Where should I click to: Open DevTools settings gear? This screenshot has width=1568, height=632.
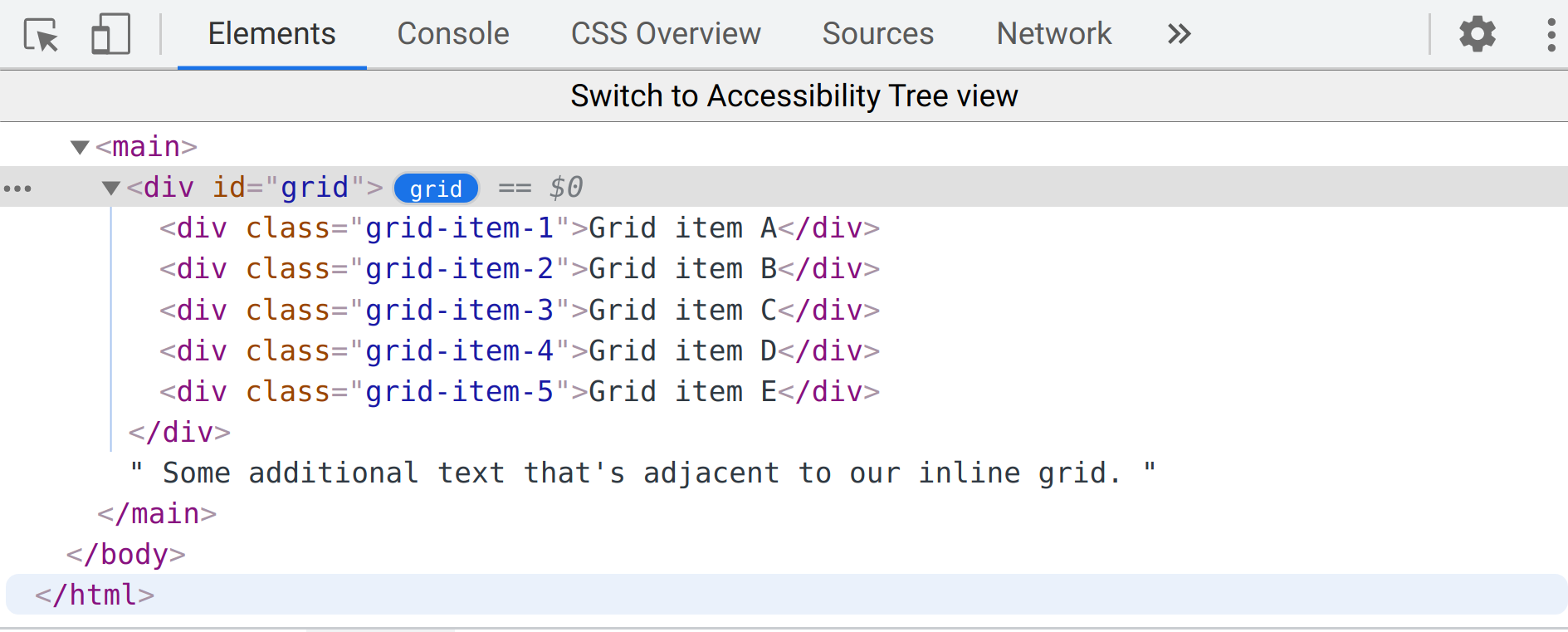pos(1478,35)
